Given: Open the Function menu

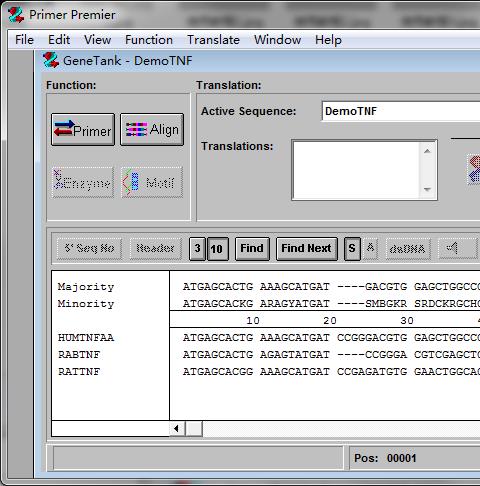Looking at the screenshot, I should (149, 40).
